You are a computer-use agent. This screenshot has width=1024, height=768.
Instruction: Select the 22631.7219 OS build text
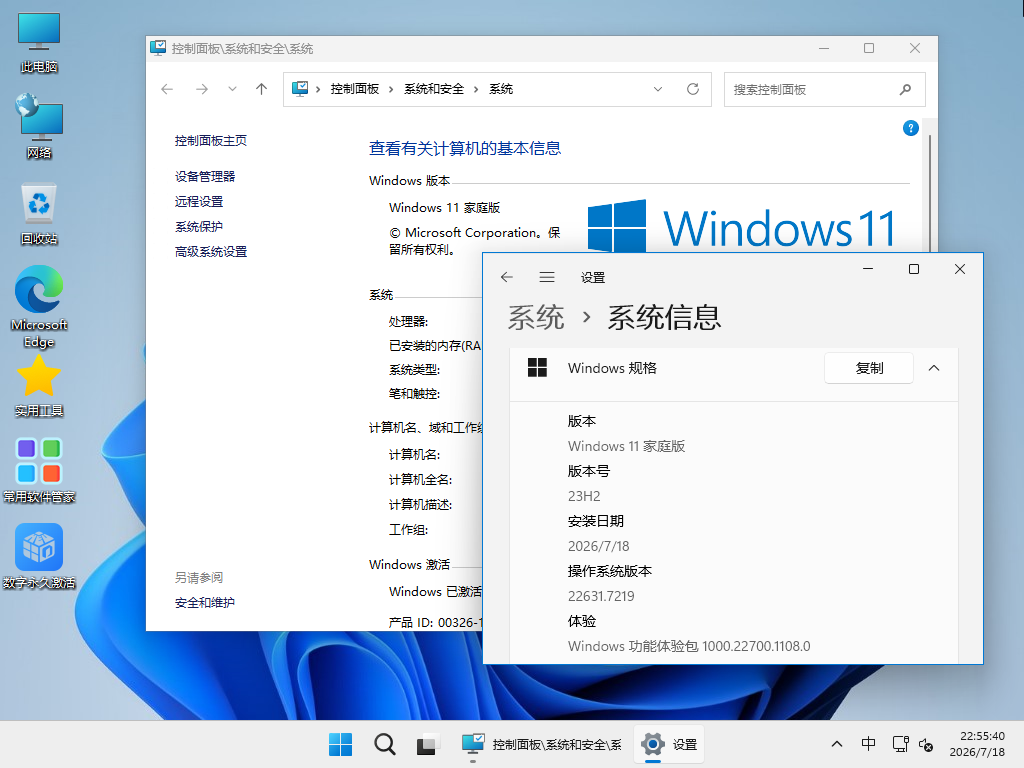tap(601, 596)
